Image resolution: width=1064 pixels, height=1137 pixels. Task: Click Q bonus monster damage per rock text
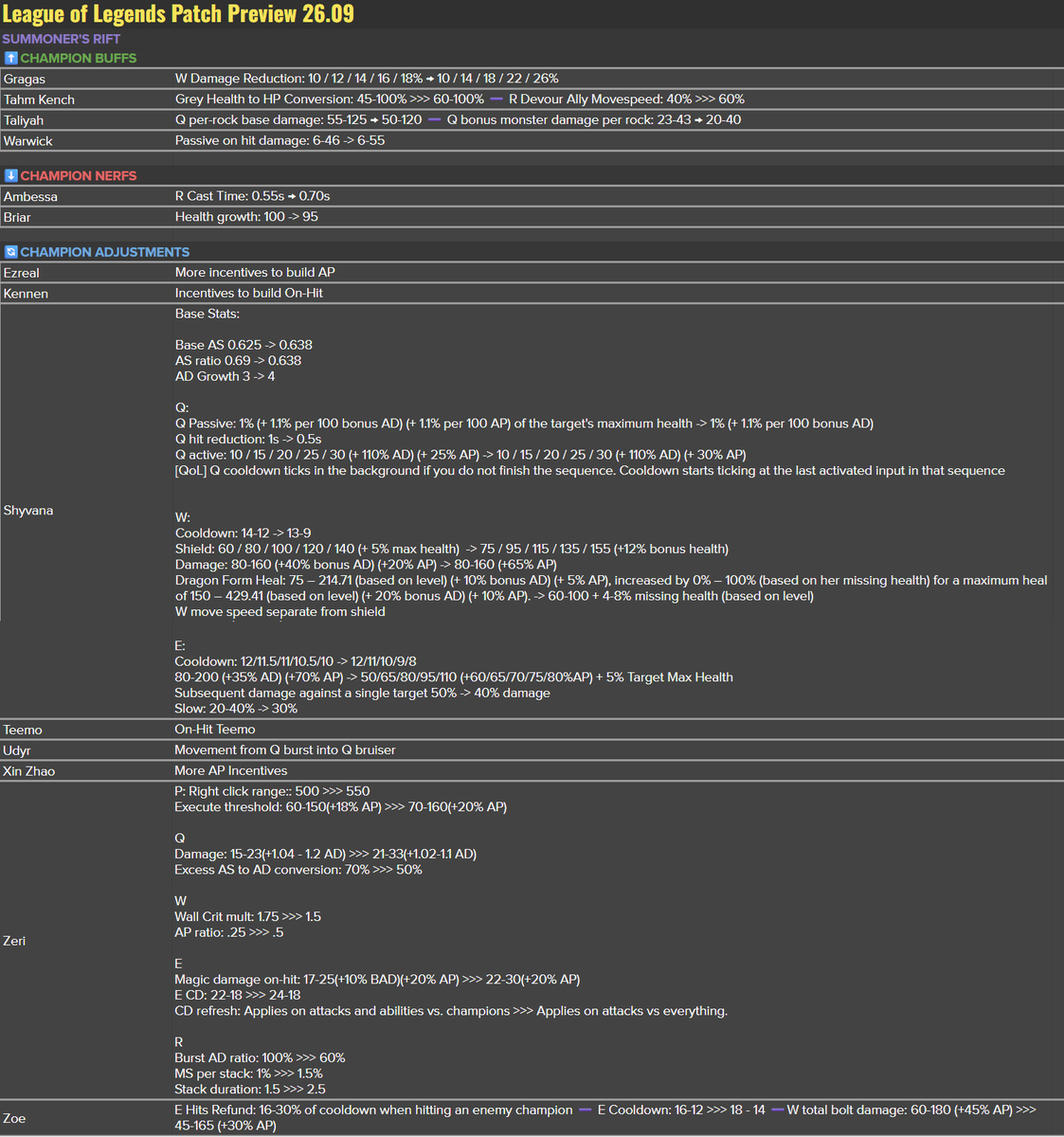click(x=594, y=119)
